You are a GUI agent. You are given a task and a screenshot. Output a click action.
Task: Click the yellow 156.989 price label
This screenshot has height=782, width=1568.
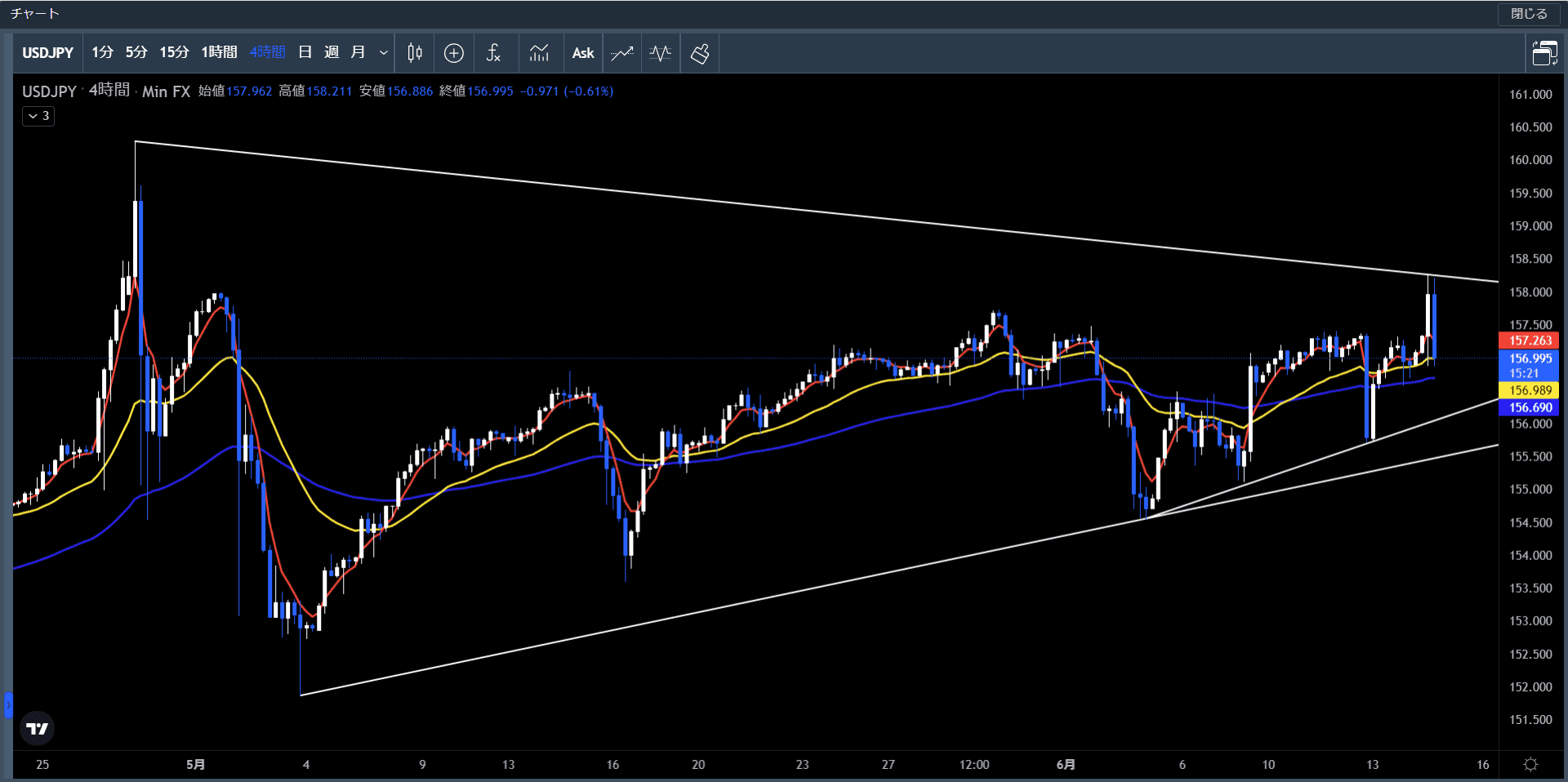point(1530,390)
